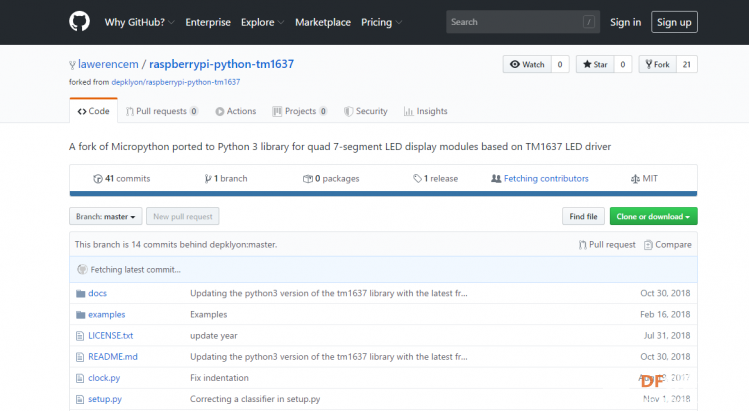Click the commits history icon
Screen dimensions: 749x411
click(97, 179)
